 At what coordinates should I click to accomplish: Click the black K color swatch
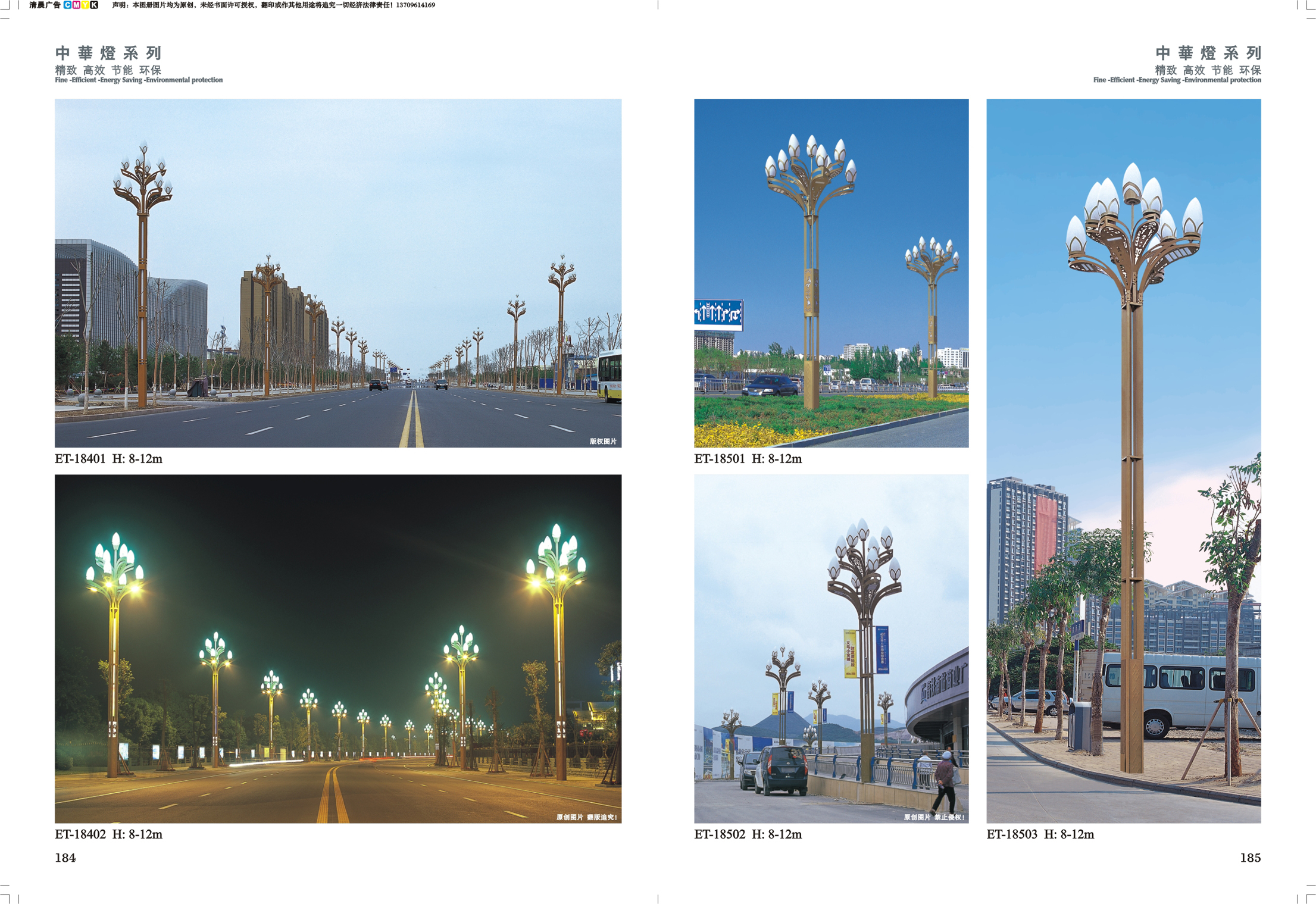94,5
